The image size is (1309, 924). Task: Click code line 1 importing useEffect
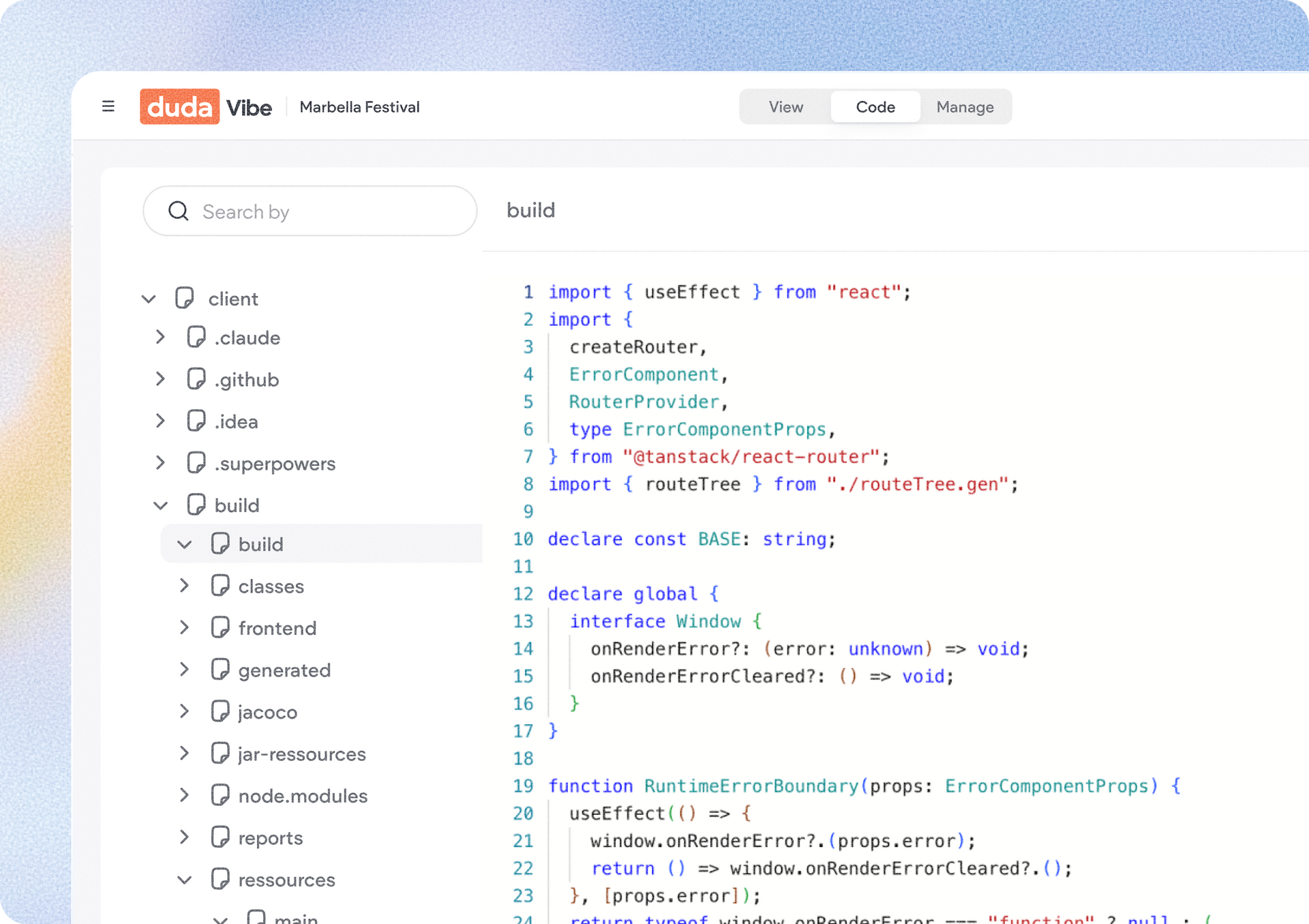tap(729, 292)
